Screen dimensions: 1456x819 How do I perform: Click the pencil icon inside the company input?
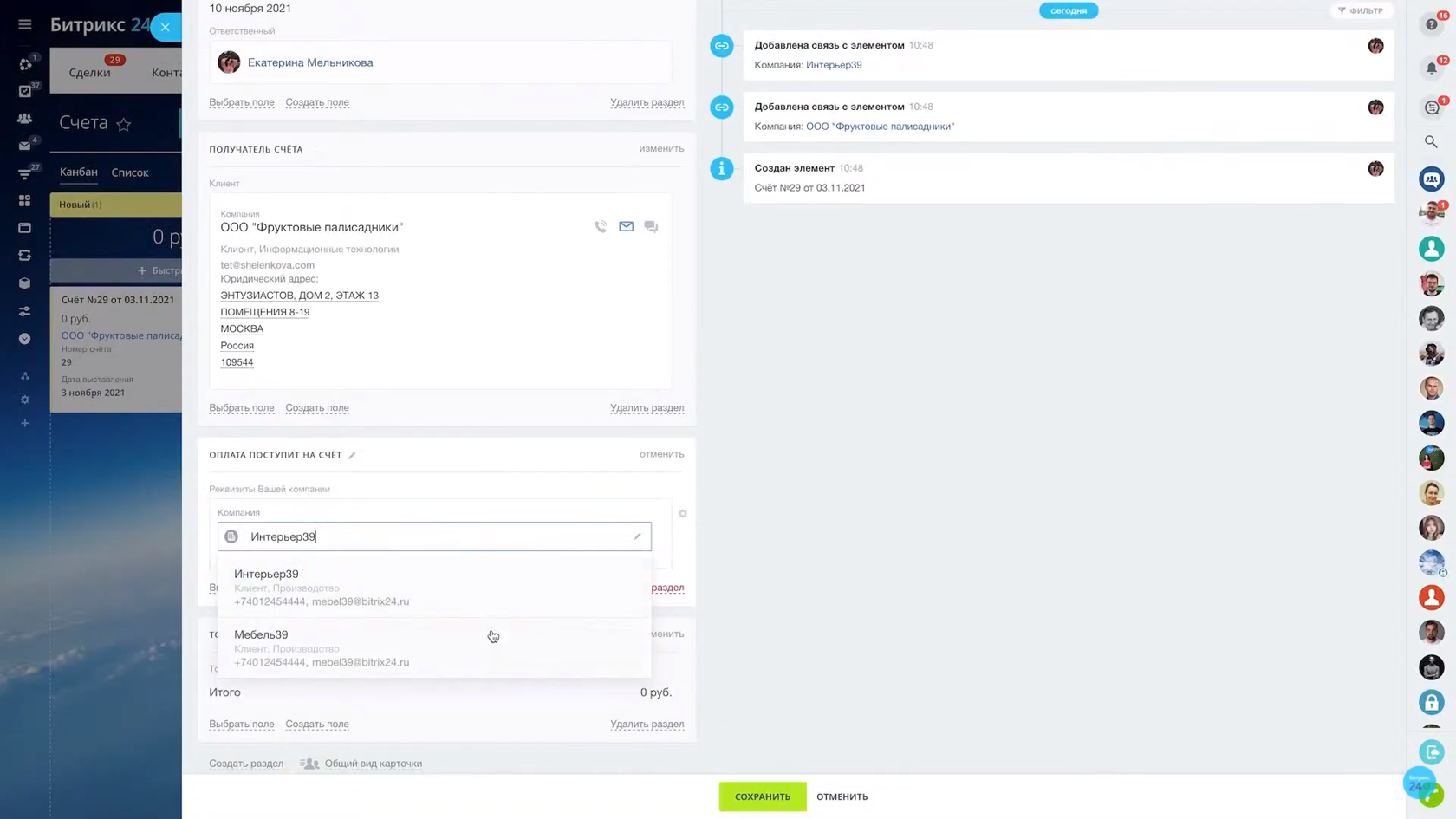pos(637,536)
